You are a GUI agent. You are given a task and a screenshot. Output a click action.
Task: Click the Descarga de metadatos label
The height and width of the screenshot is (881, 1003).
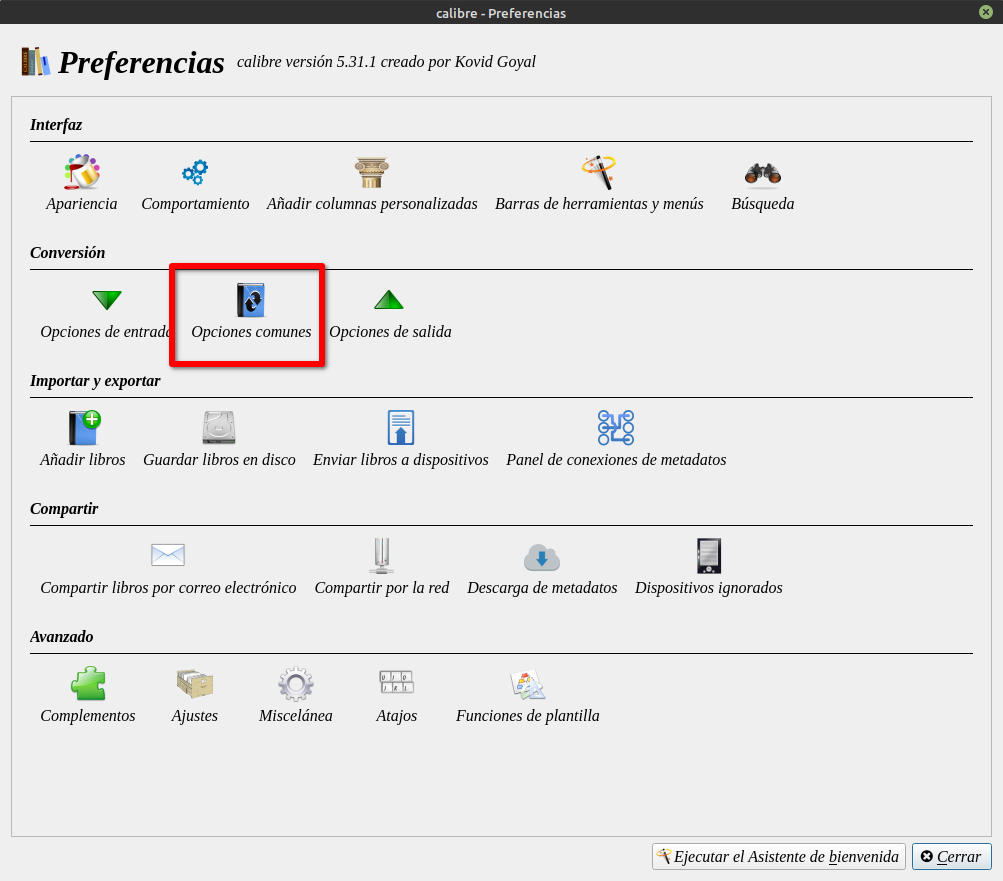coord(542,588)
